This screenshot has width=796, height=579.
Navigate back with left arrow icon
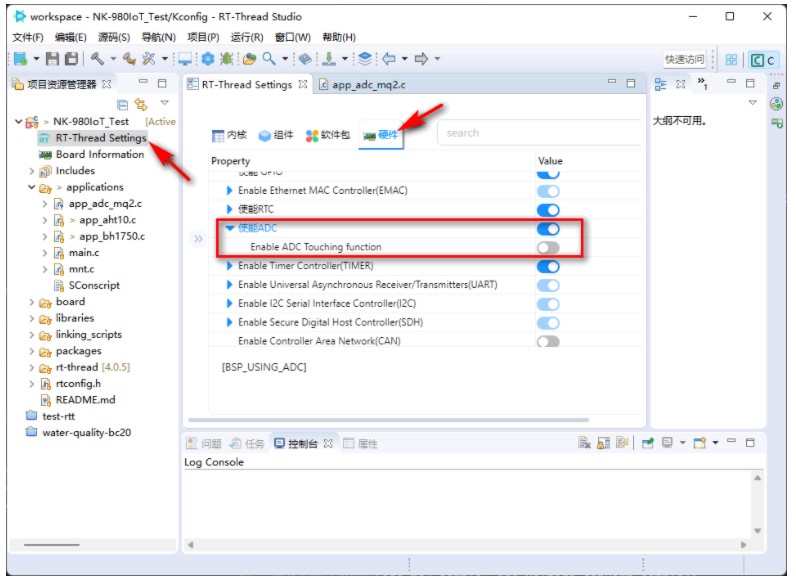coord(389,59)
